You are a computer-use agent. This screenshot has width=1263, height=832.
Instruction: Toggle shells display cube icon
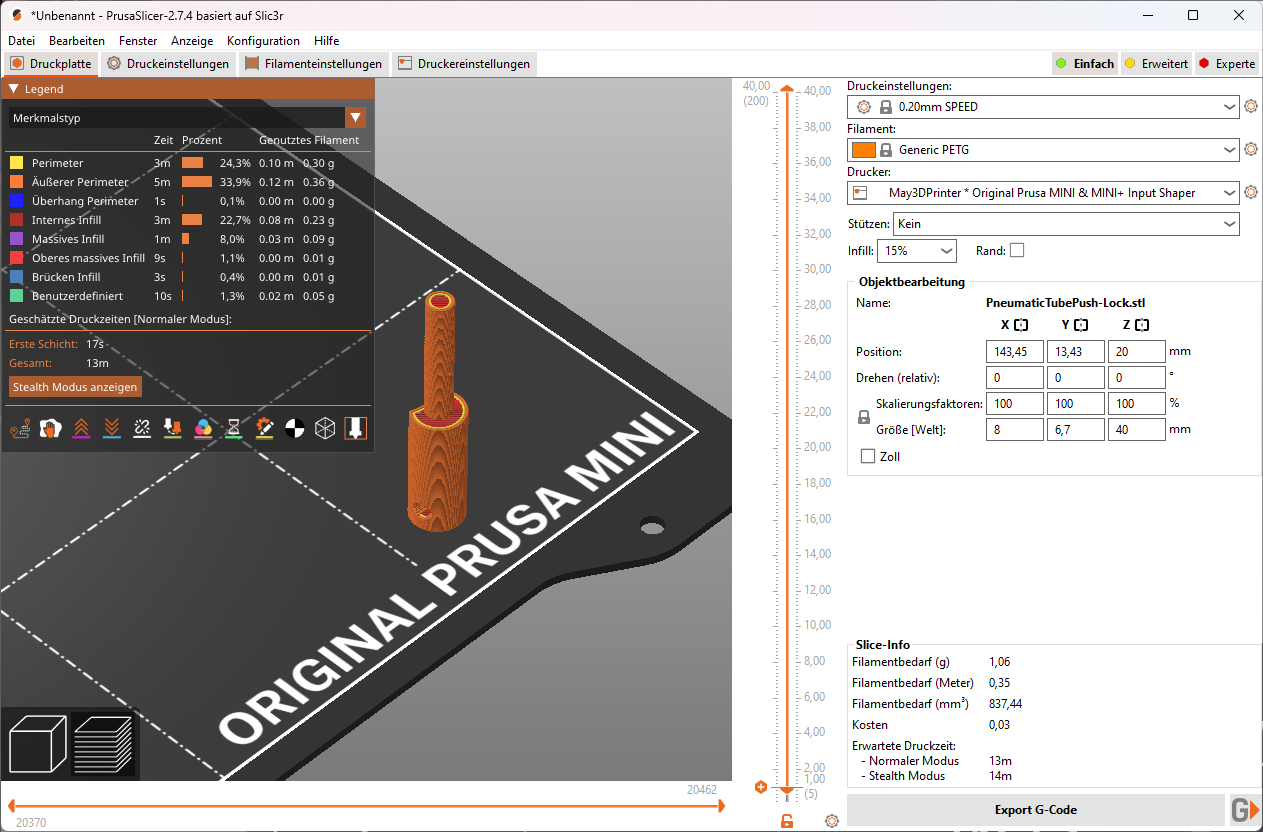coord(323,428)
